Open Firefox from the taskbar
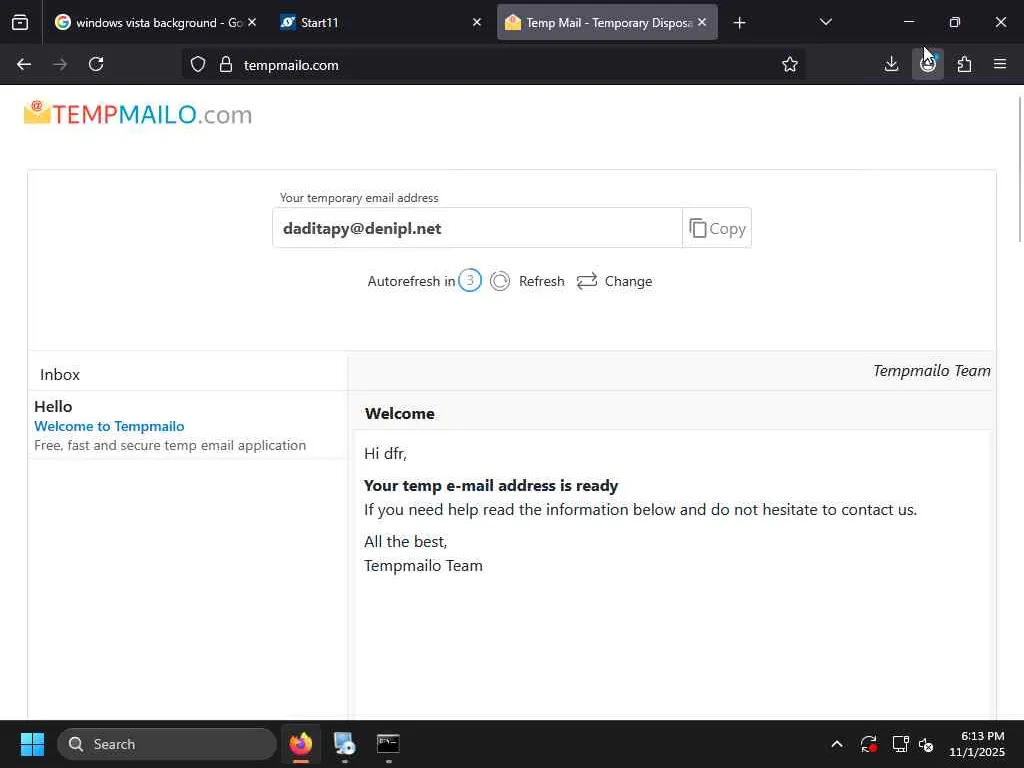The image size is (1024, 768). coord(301,744)
